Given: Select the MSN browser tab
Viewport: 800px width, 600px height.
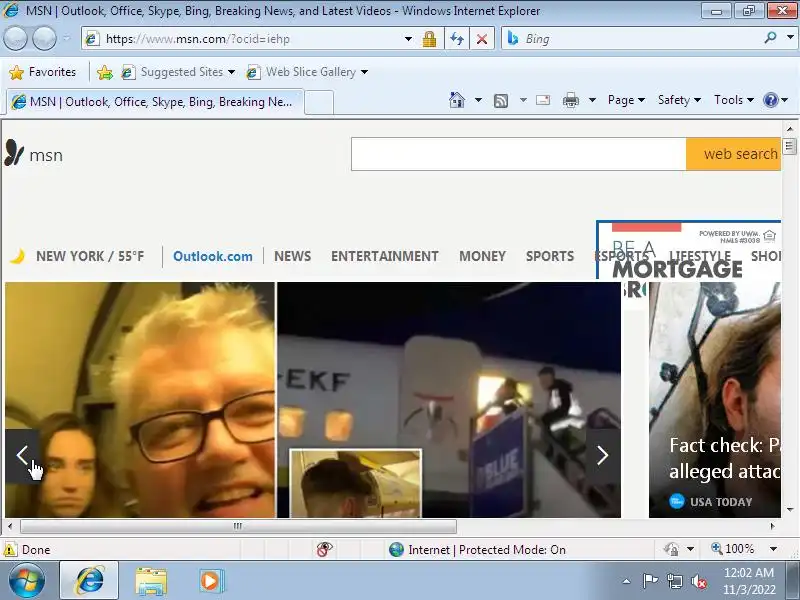Looking at the screenshot, I should coord(155,102).
